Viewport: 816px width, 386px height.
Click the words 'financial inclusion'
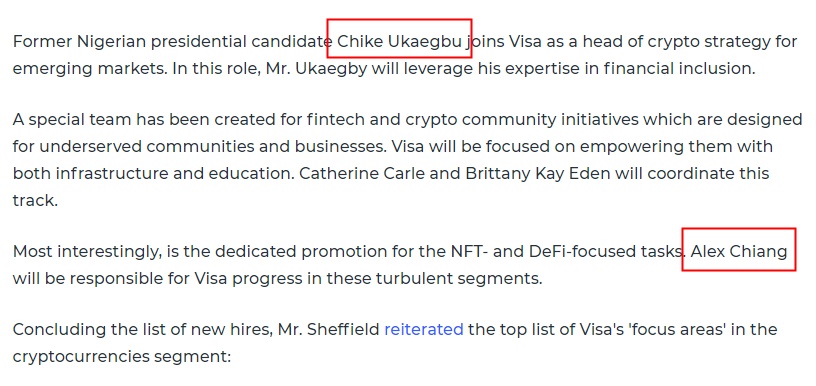(x=679, y=68)
